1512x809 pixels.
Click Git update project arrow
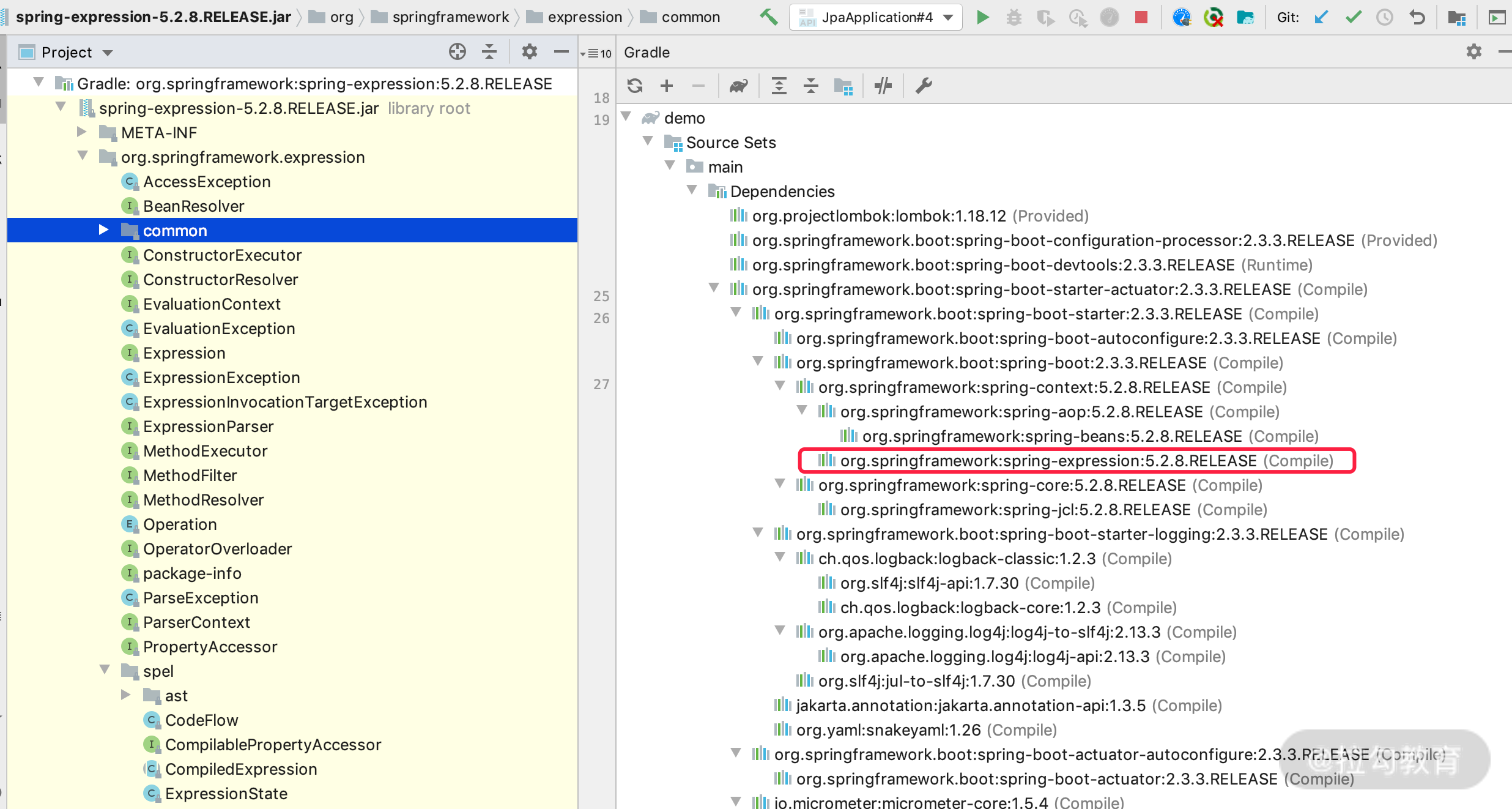(x=1321, y=17)
